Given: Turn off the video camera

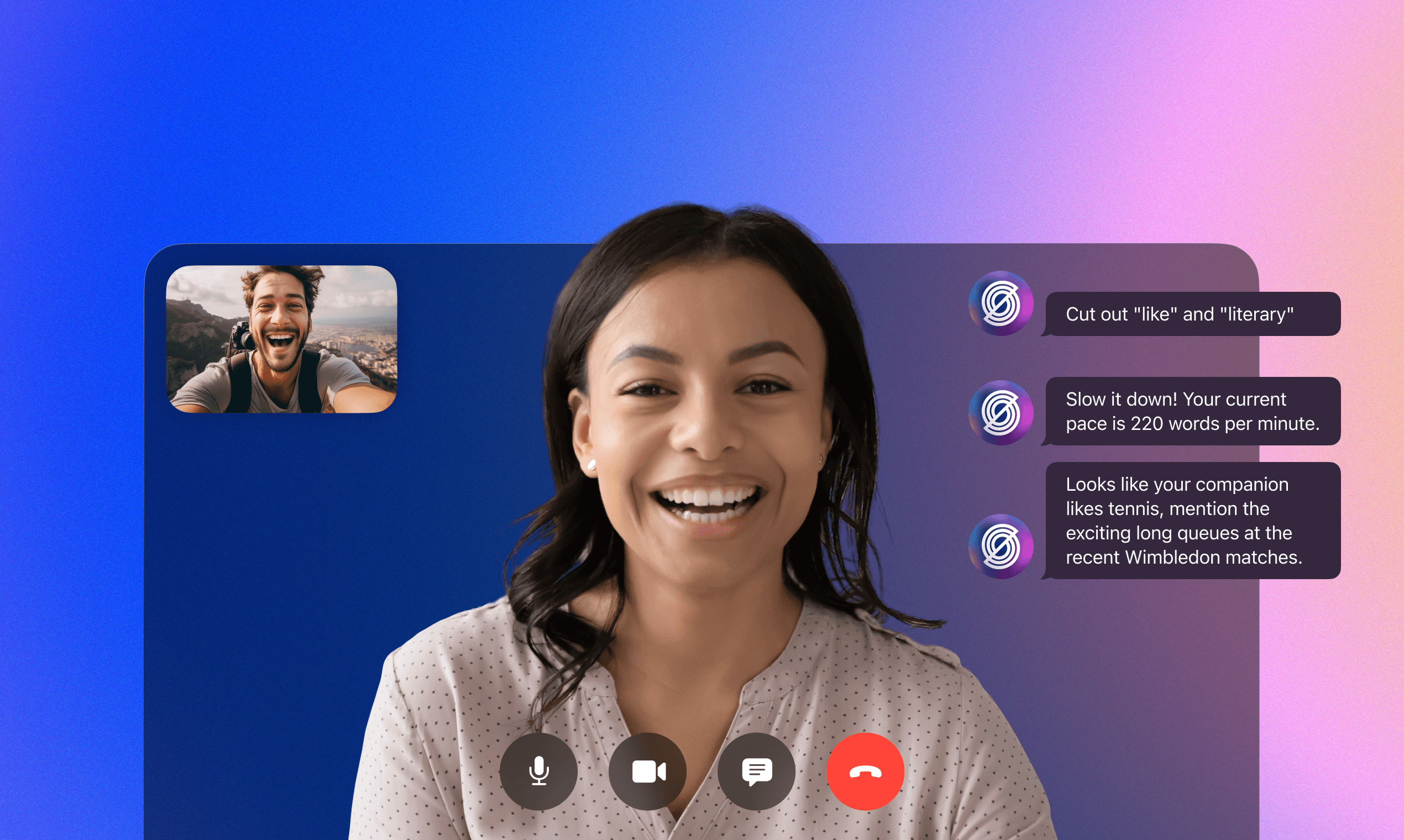Looking at the screenshot, I should click(648, 771).
